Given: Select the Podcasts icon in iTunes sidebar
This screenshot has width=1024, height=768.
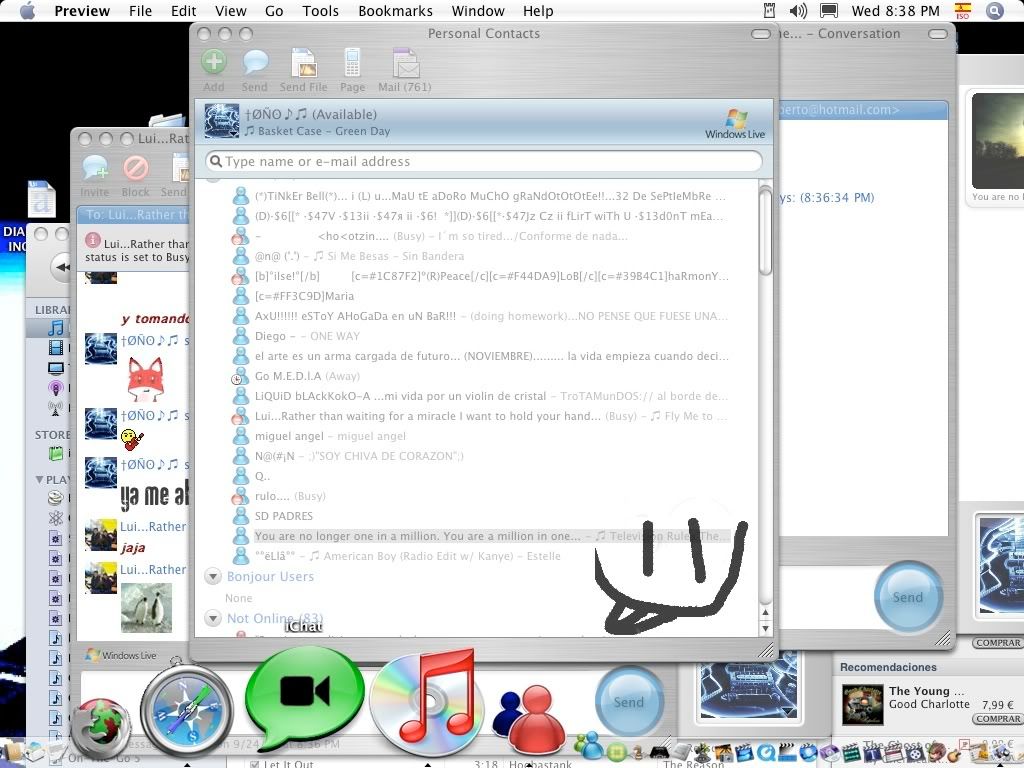Looking at the screenshot, I should pos(56,389).
